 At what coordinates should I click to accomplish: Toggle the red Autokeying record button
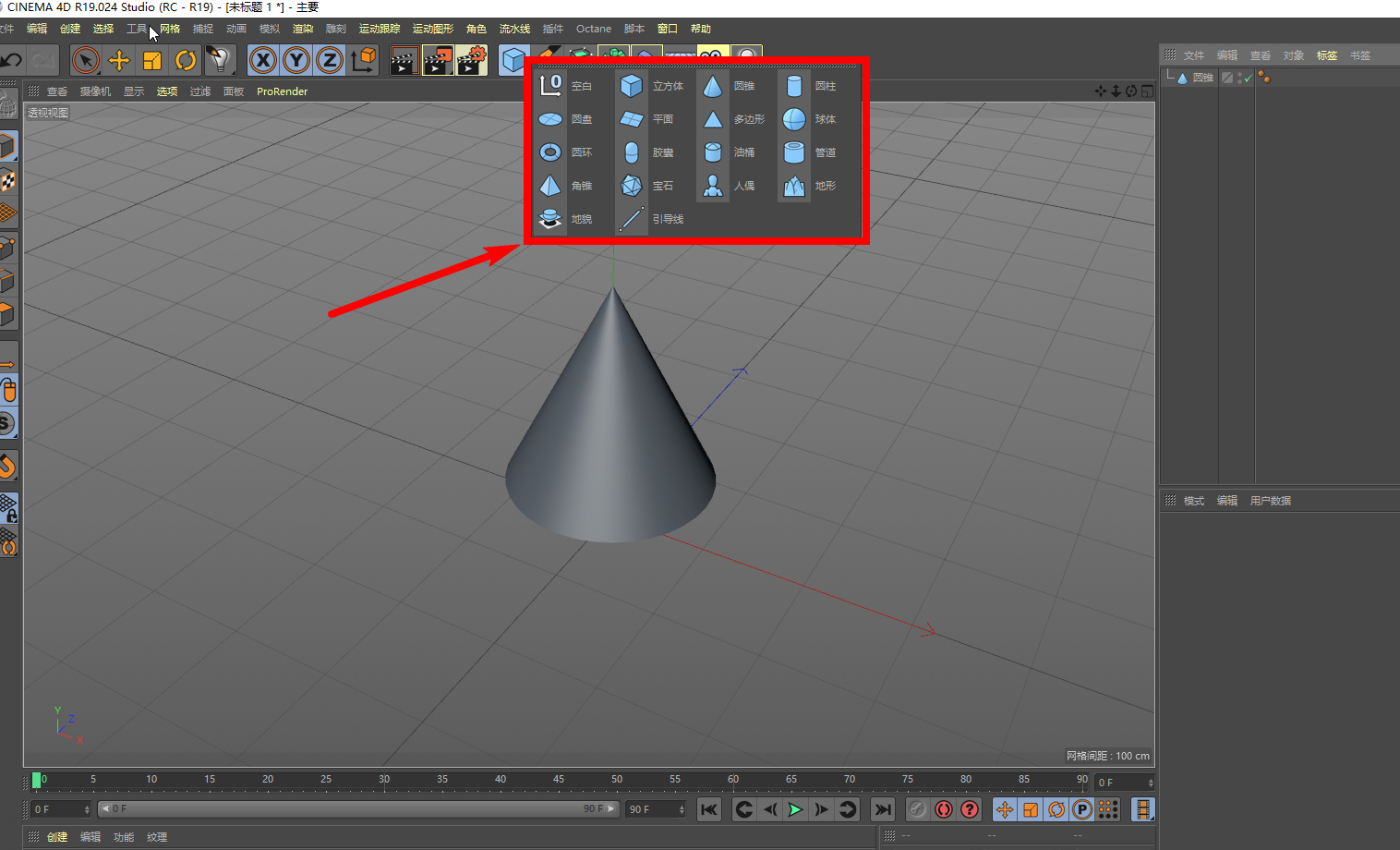(x=943, y=809)
